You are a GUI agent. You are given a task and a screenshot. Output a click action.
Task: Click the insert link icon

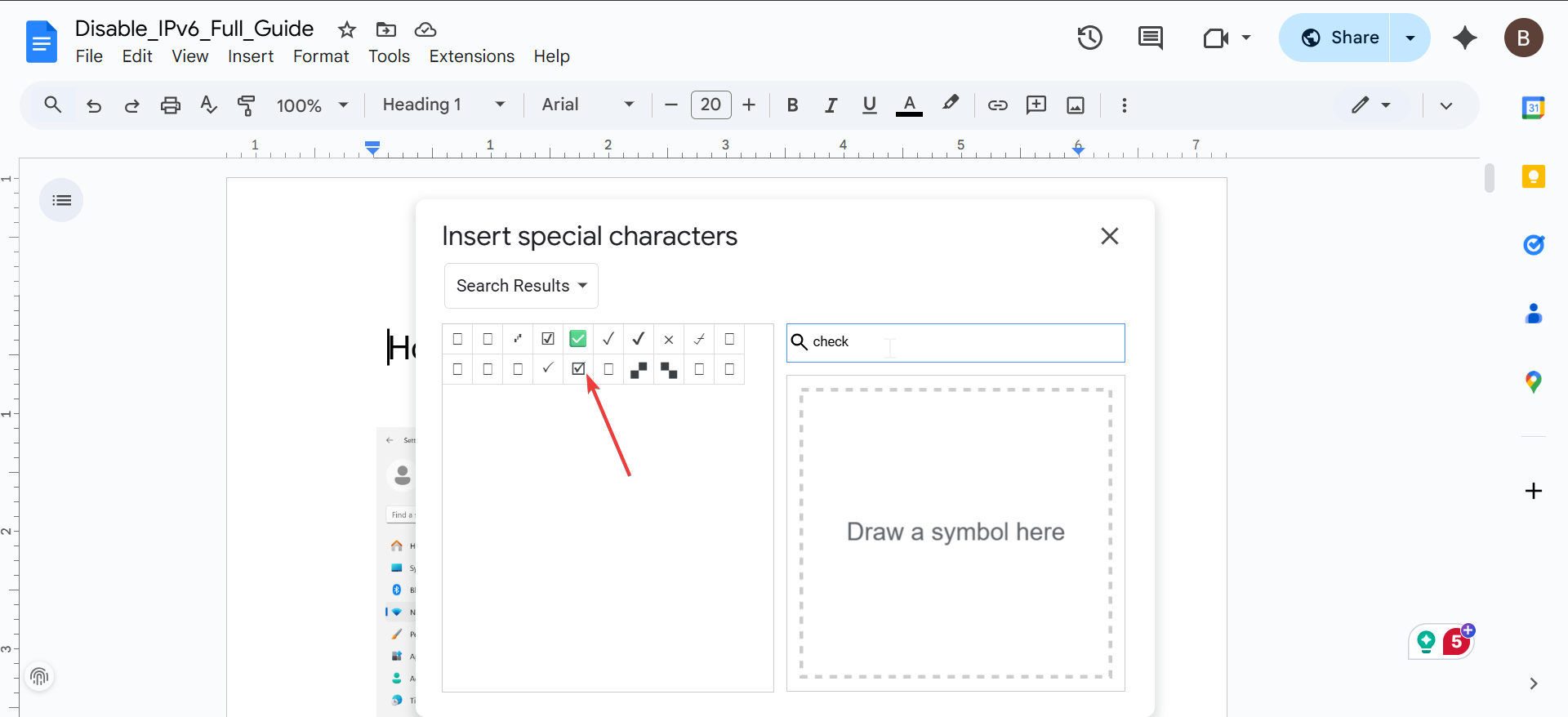997,105
